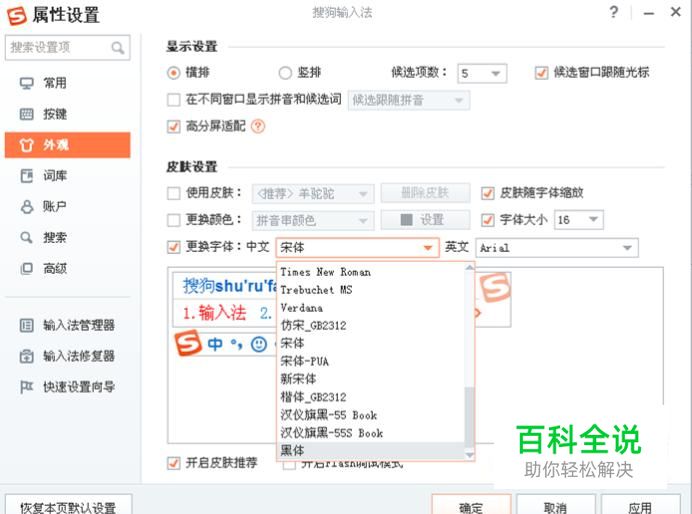Click the font list scrollbar down arrow

click(470, 454)
